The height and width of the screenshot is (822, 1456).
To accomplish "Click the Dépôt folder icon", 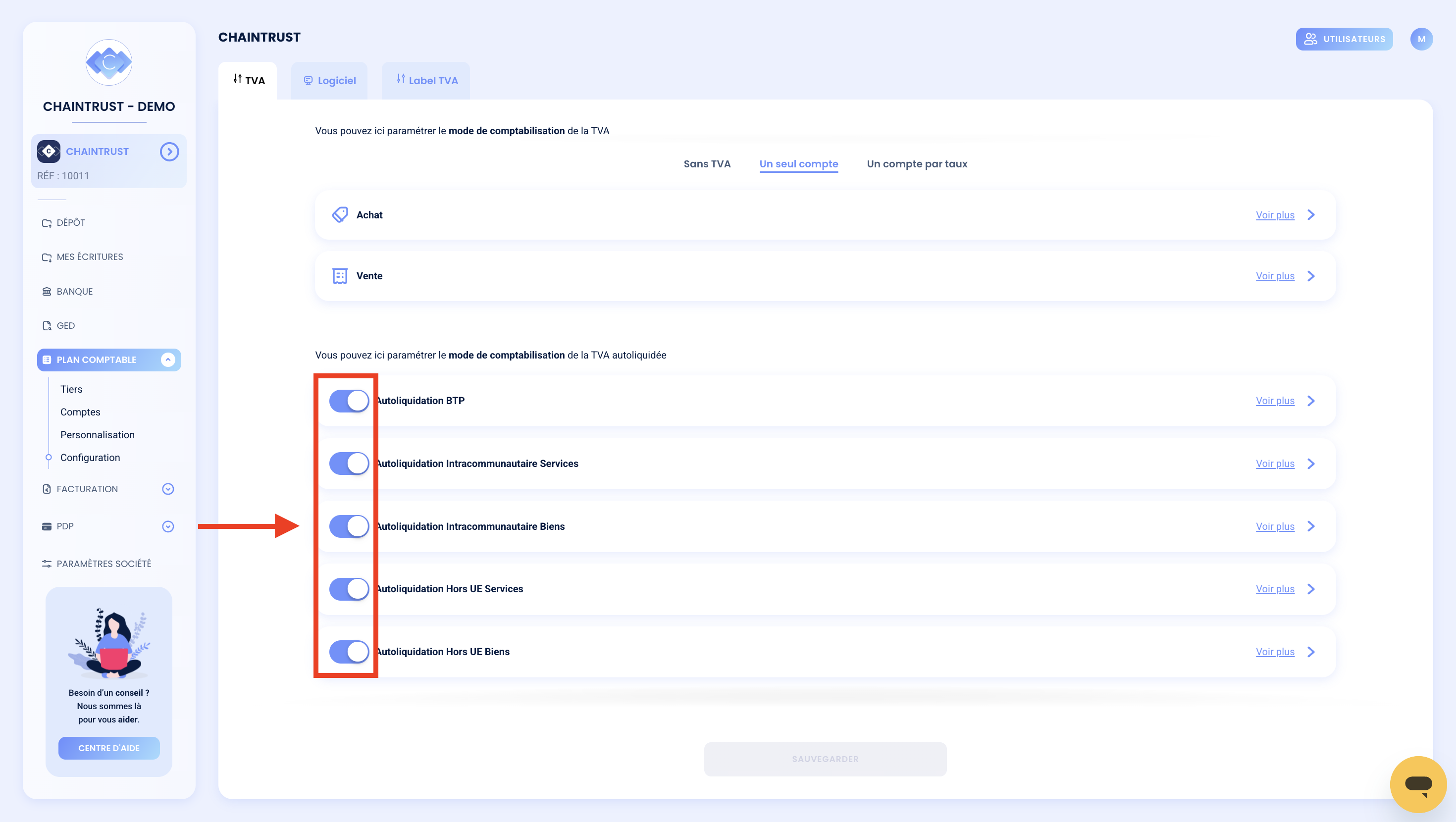I will [47, 223].
